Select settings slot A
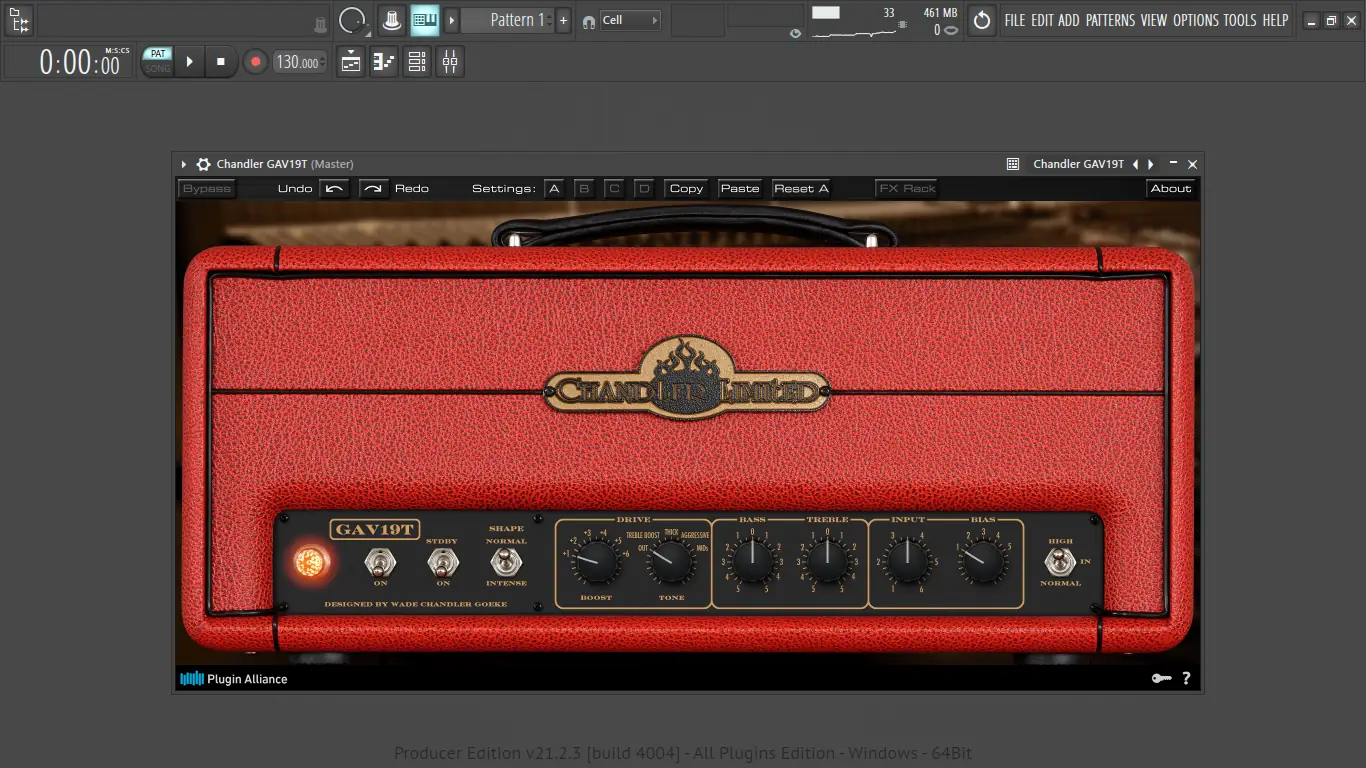 [x=554, y=188]
